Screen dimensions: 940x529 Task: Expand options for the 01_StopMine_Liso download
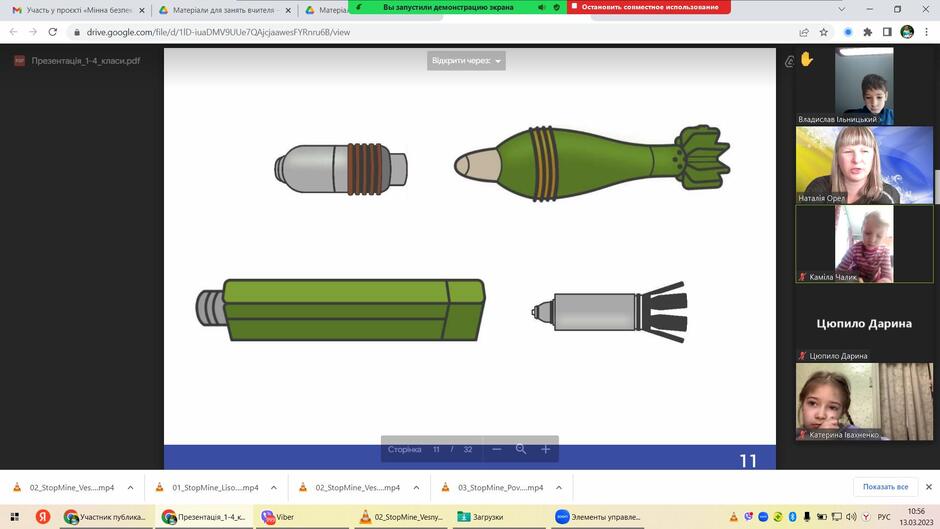pyautogui.click(x=274, y=488)
